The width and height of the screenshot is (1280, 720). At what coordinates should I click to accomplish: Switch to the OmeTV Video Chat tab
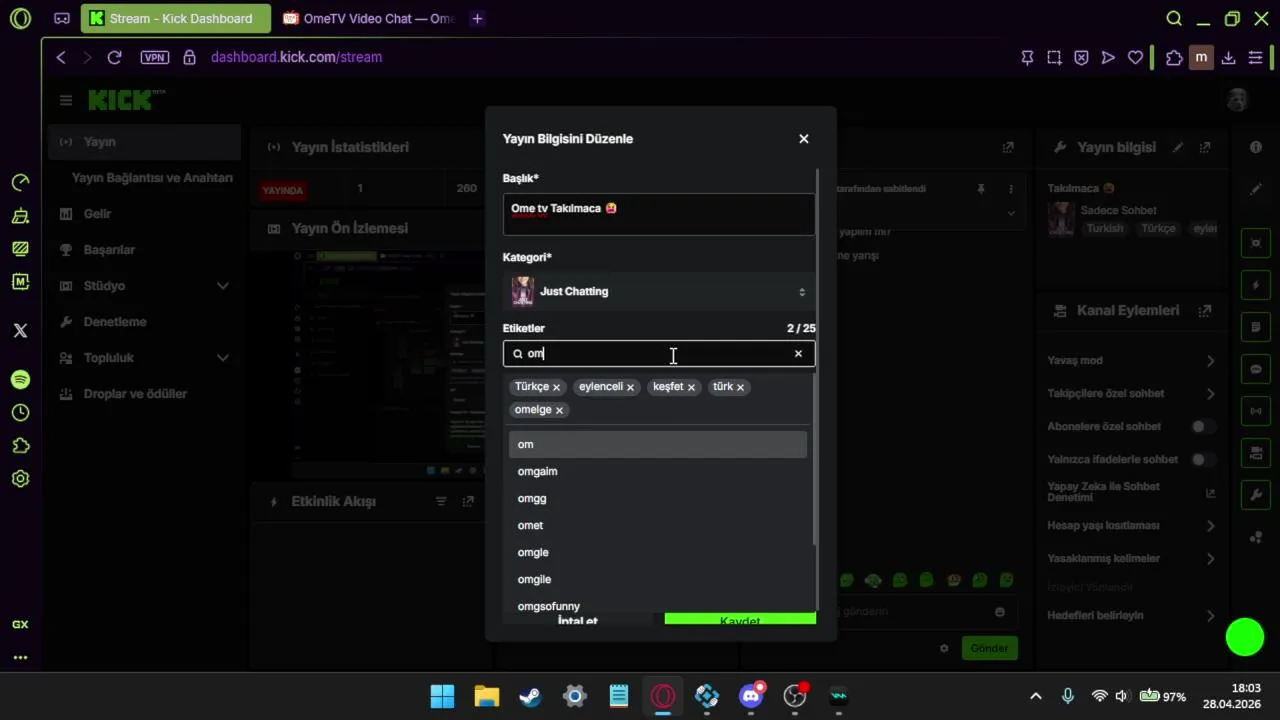point(367,18)
